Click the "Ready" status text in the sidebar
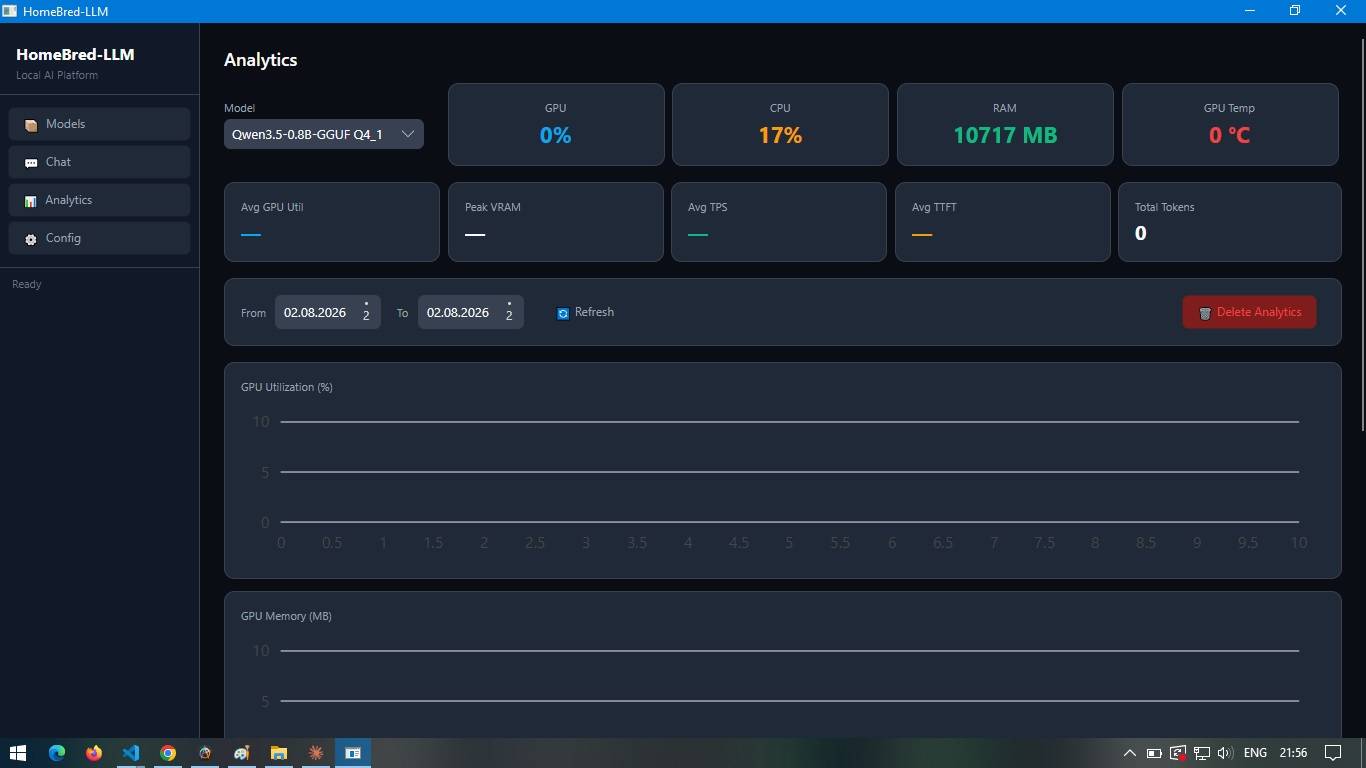This screenshot has height=768, width=1366. click(27, 284)
